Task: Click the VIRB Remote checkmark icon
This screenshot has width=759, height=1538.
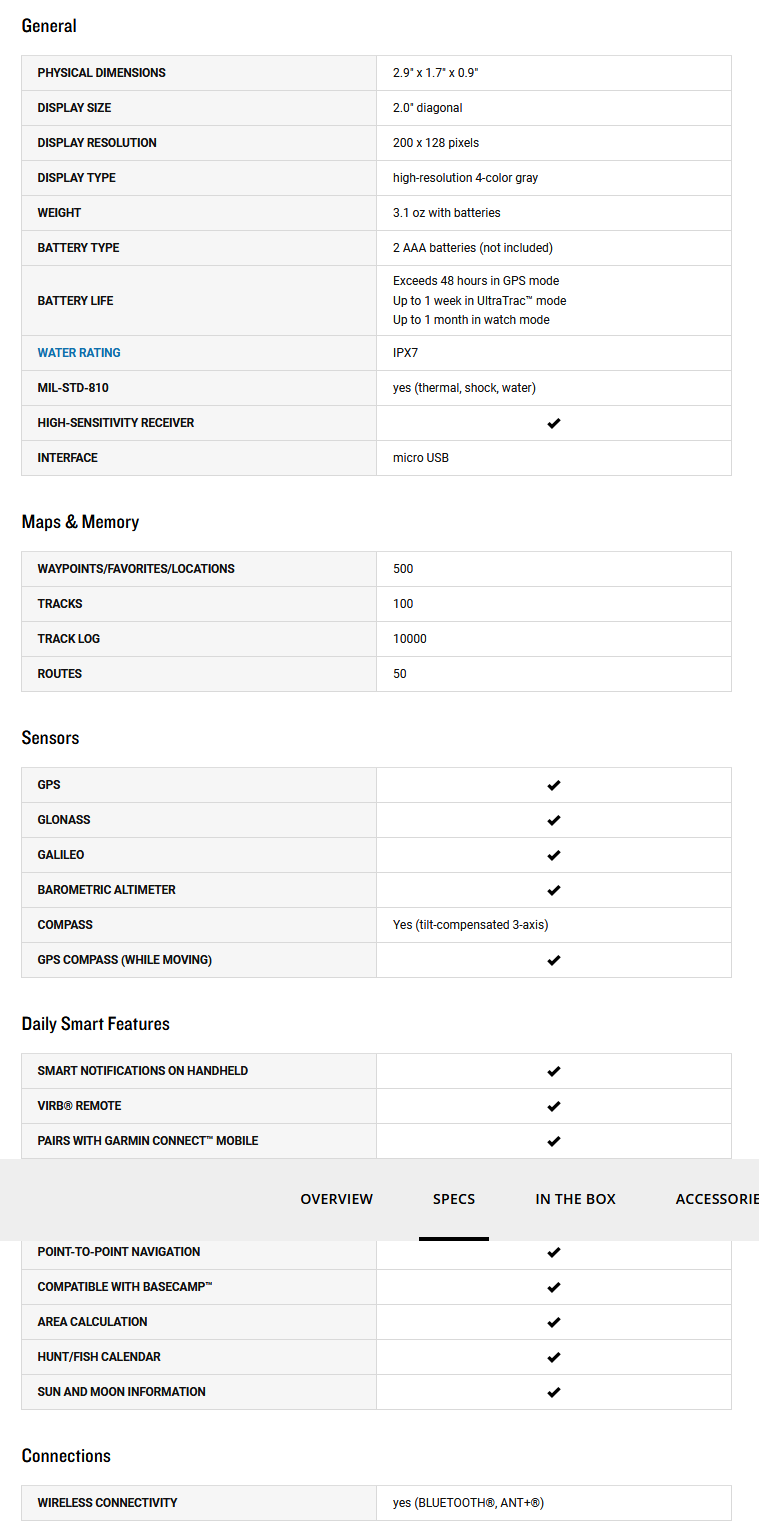Action: pyautogui.click(x=554, y=1106)
